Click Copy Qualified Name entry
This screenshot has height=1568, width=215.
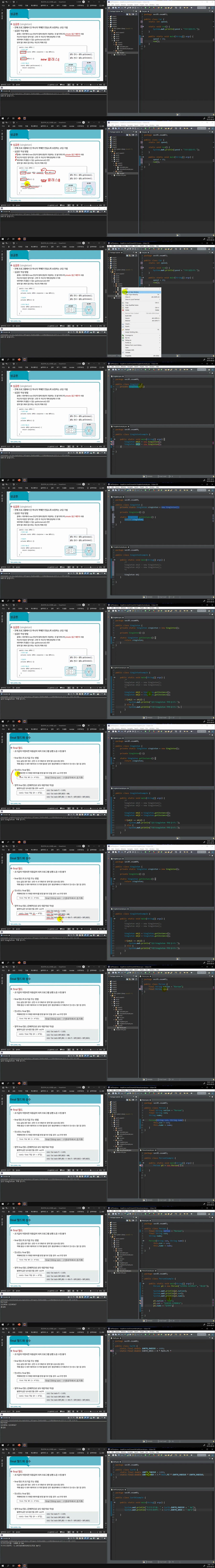[132, 305]
